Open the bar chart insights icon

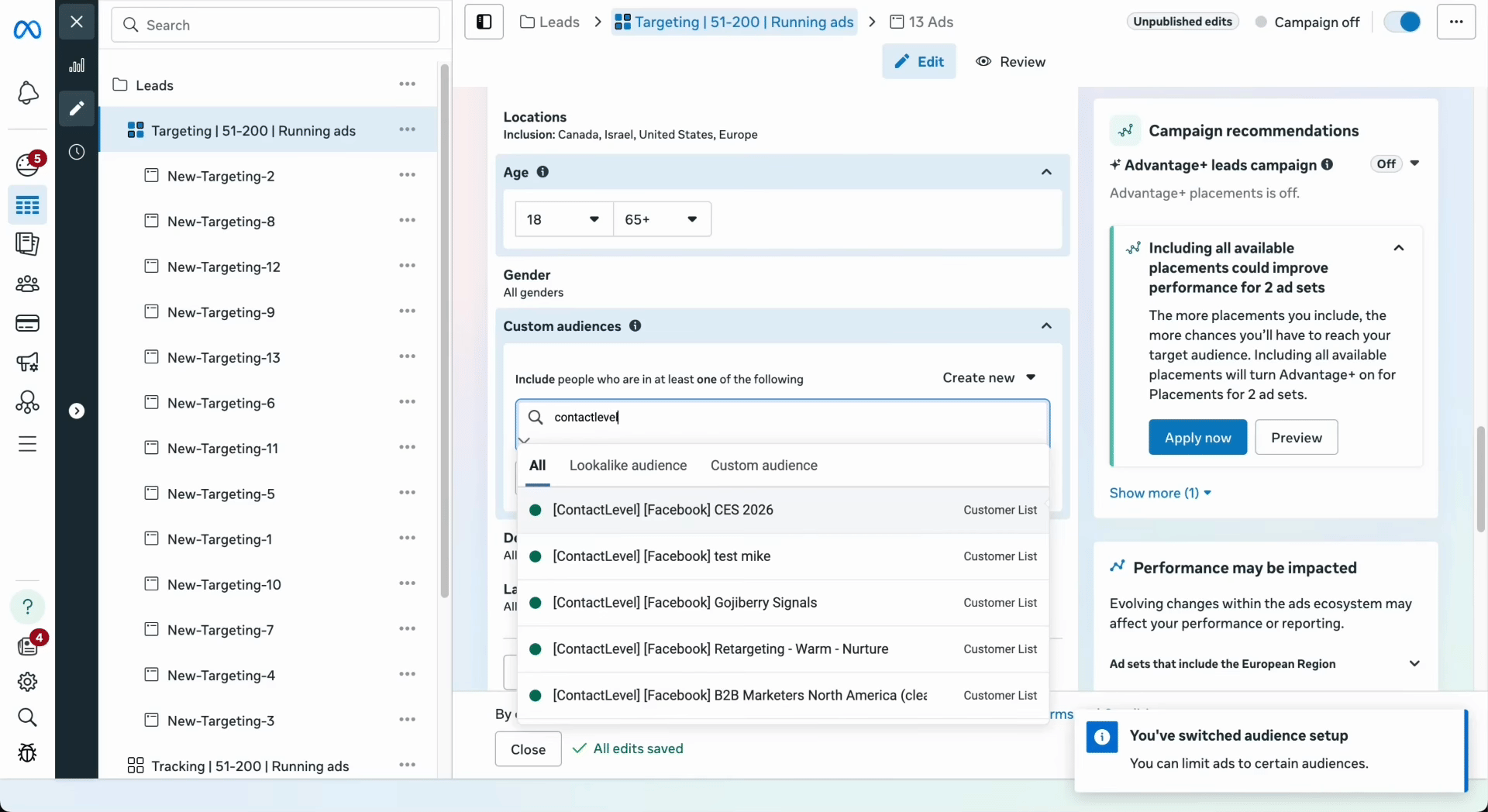[77, 66]
